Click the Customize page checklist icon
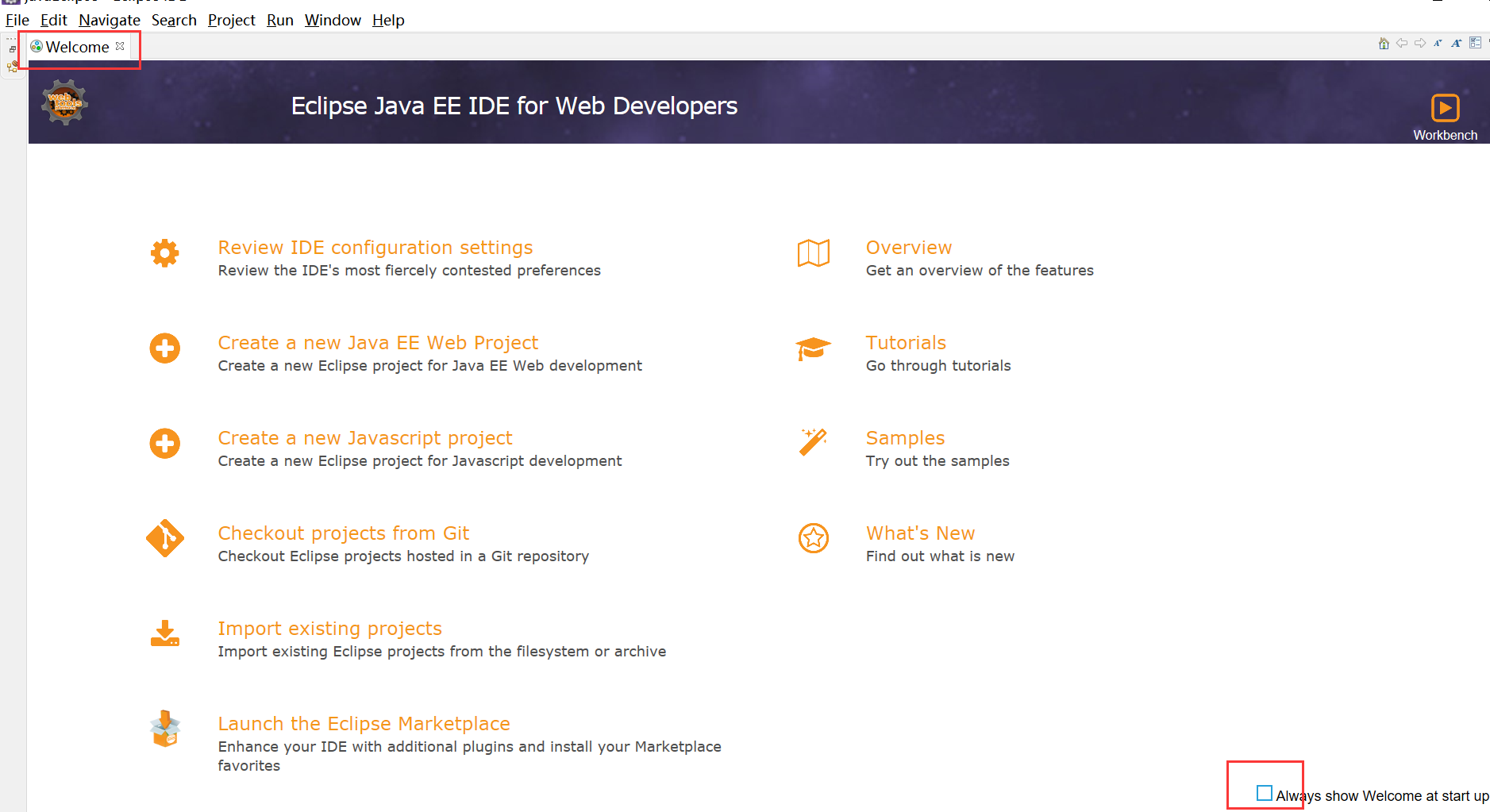 pos(1475,43)
